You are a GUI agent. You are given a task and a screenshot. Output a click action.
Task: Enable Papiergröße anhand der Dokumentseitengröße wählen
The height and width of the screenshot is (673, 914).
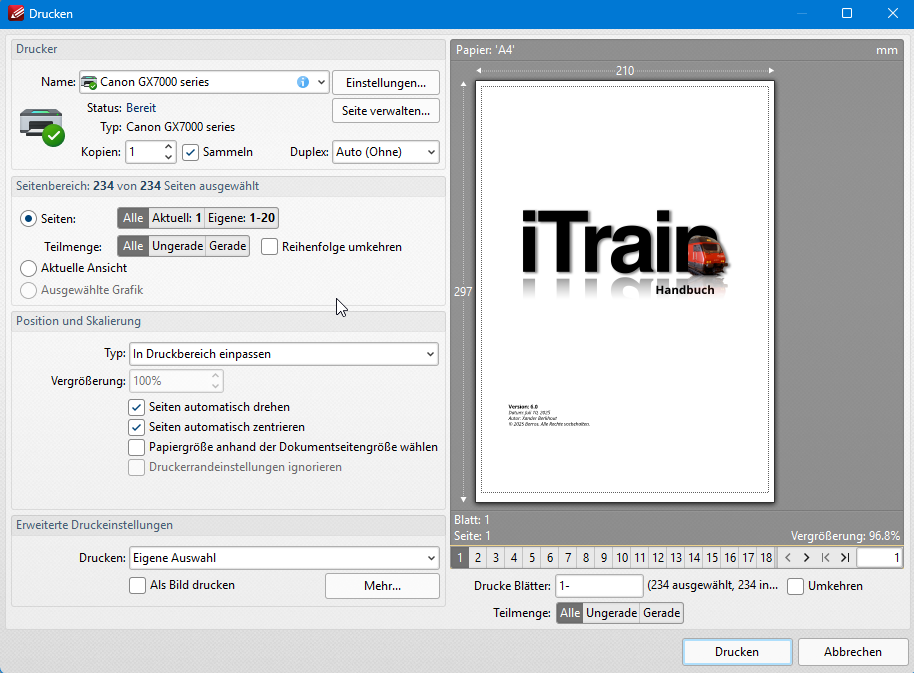pos(136,448)
